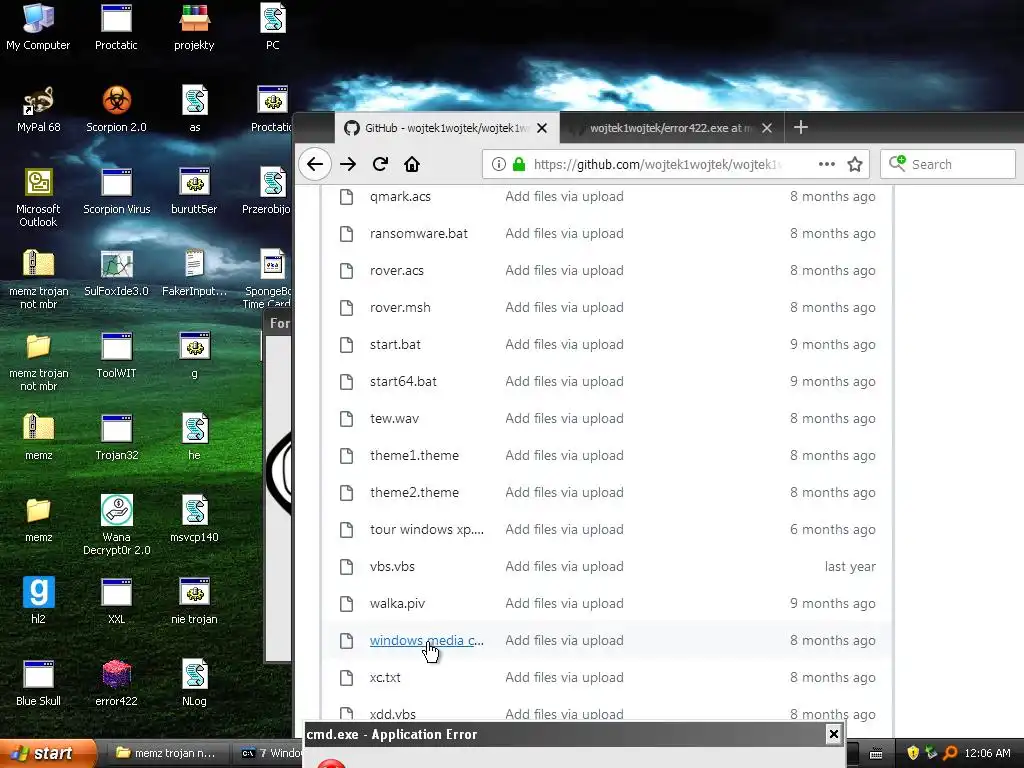Viewport: 1024px width, 768px height.
Task: Open xc.txt file link
Action: coord(385,678)
